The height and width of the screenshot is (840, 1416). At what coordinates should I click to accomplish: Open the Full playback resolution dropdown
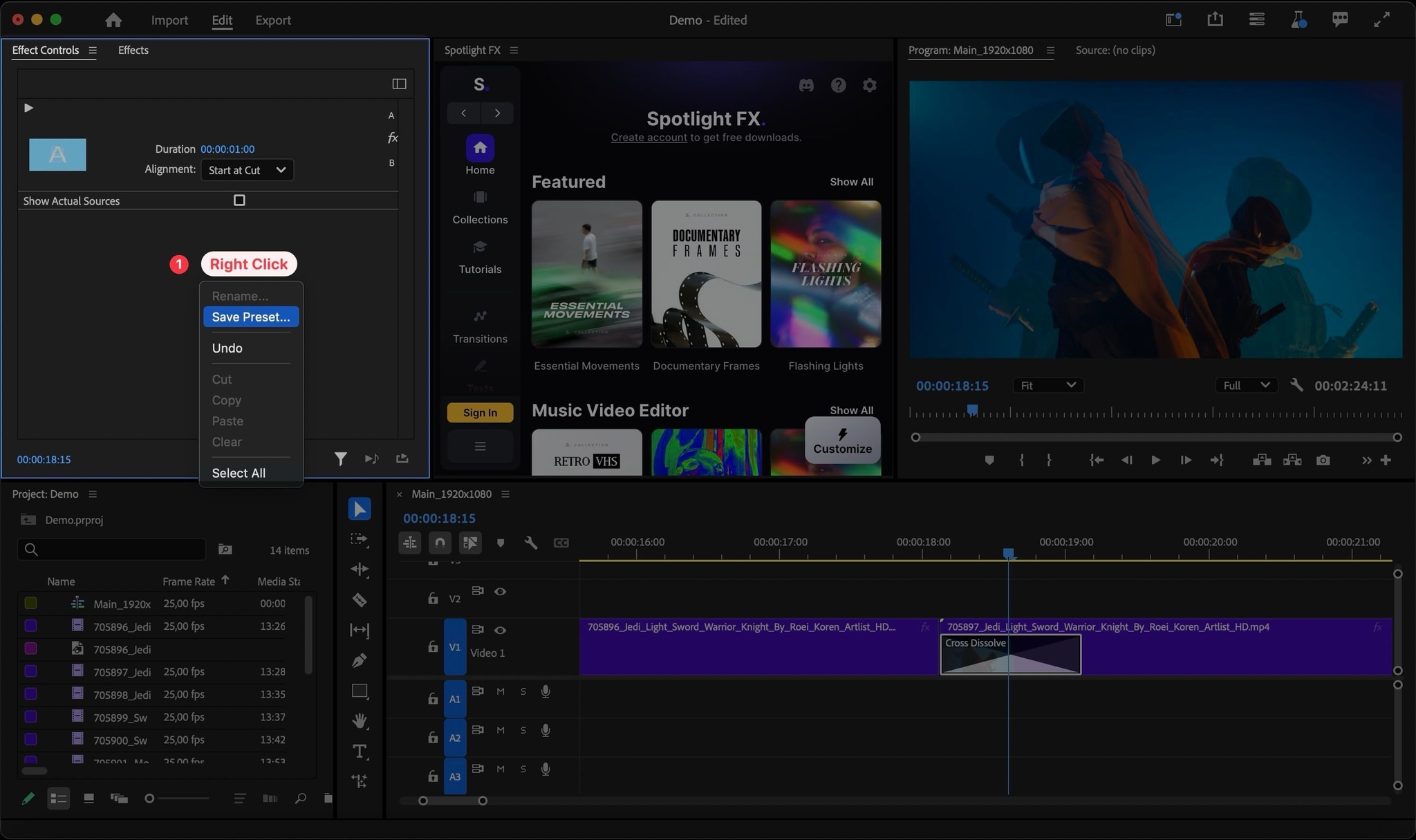pos(1245,385)
